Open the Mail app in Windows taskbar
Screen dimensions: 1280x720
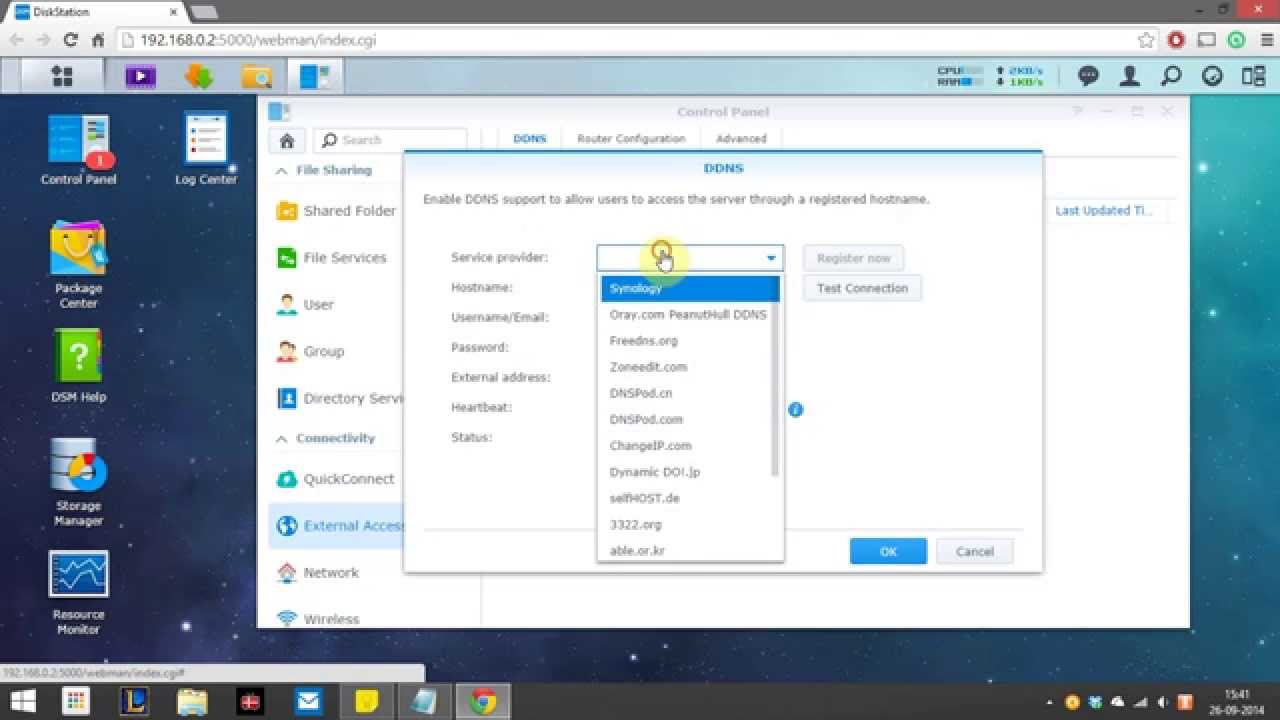click(x=308, y=701)
